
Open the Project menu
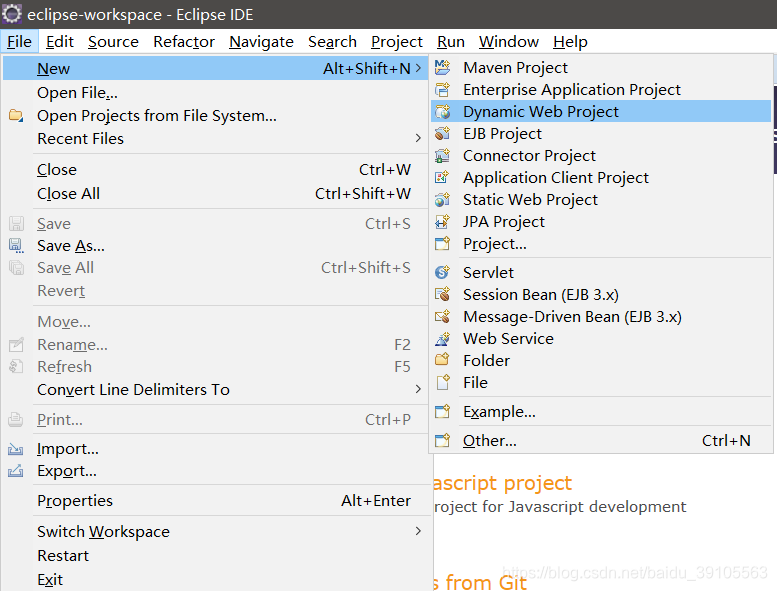(396, 42)
